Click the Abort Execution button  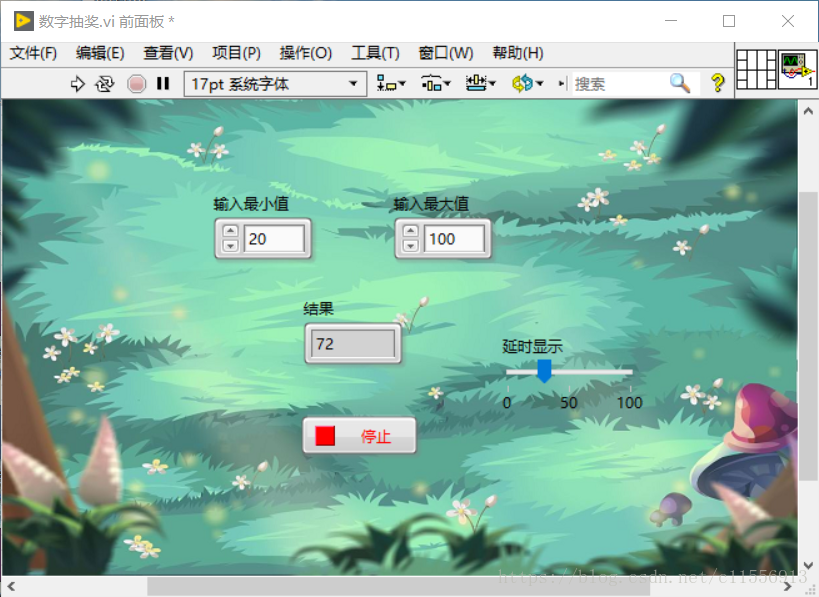tap(136, 84)
